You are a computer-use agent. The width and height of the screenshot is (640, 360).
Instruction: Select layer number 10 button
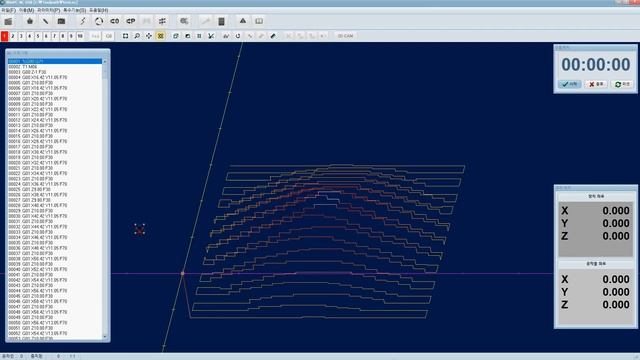coord(80,36)
